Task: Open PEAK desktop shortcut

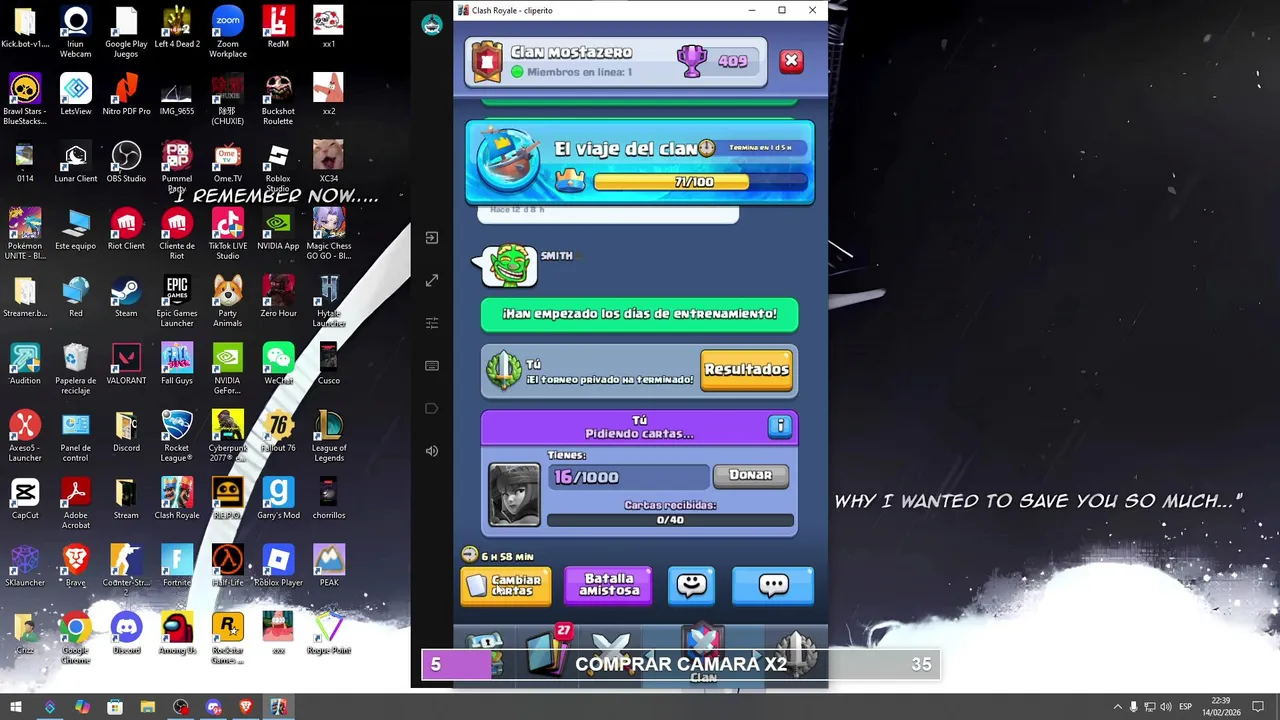Action: (x=329, y=565)
